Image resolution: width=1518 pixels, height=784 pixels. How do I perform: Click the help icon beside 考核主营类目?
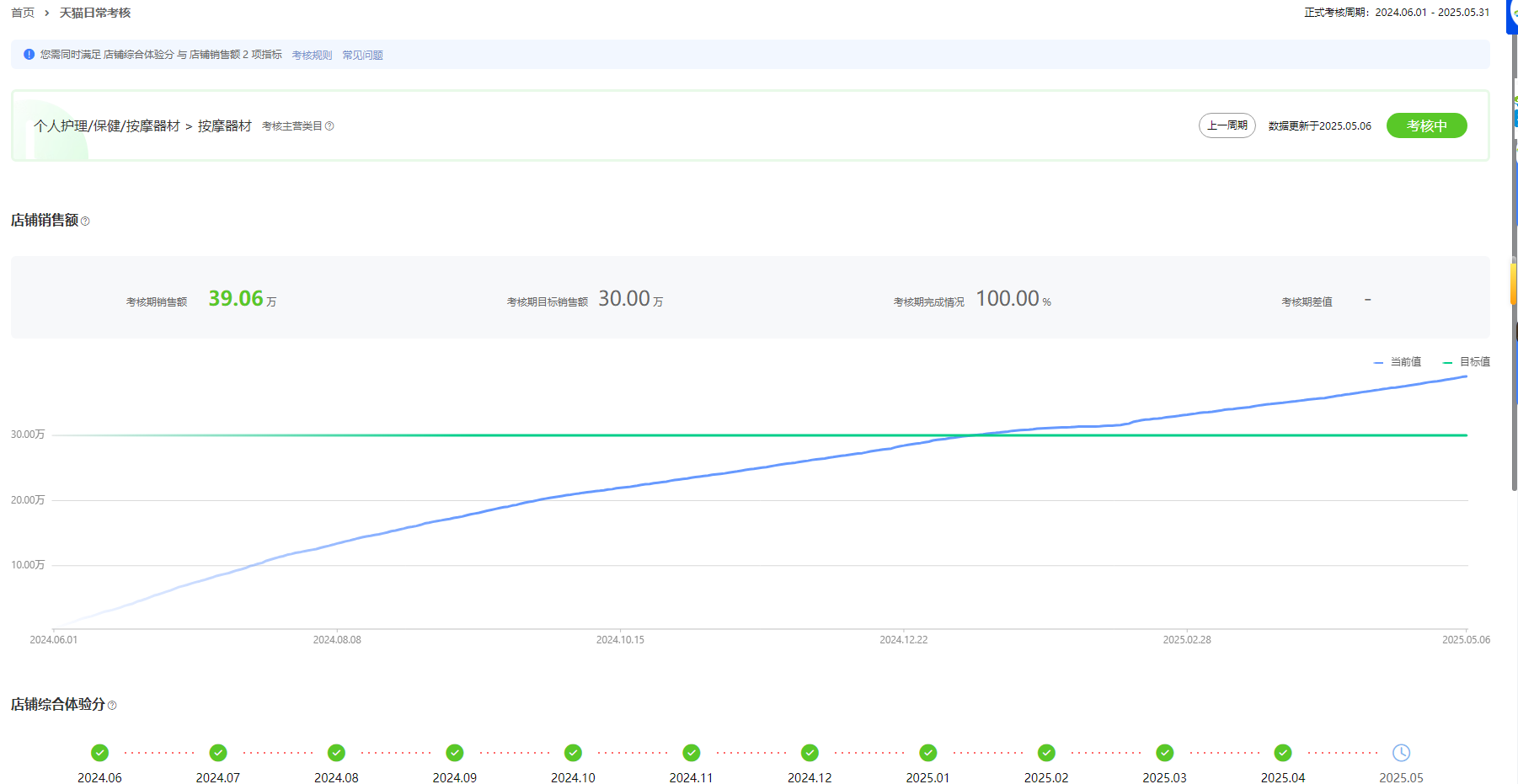pos(329,126)
